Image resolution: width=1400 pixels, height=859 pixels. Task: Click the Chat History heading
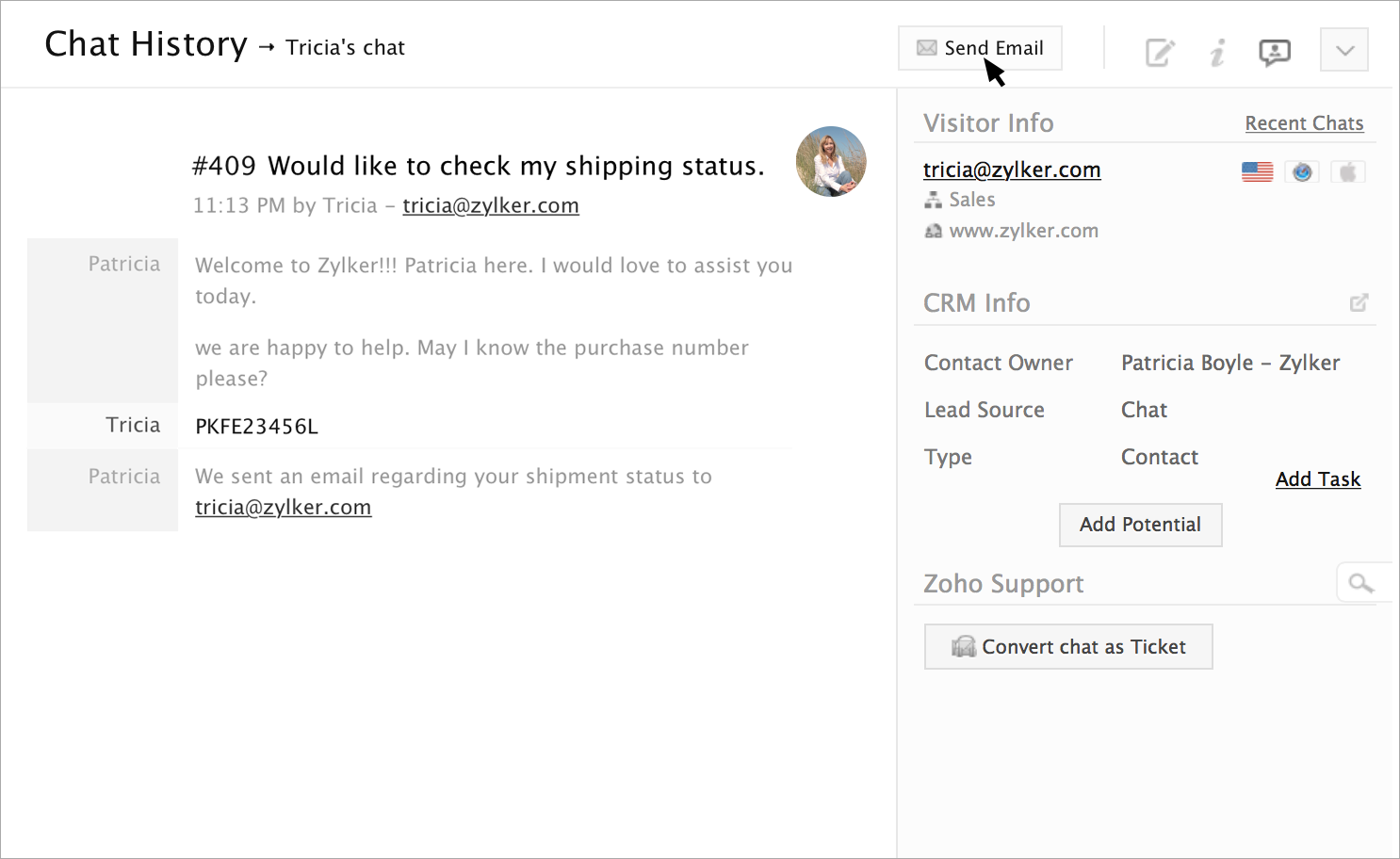(146, 44)
